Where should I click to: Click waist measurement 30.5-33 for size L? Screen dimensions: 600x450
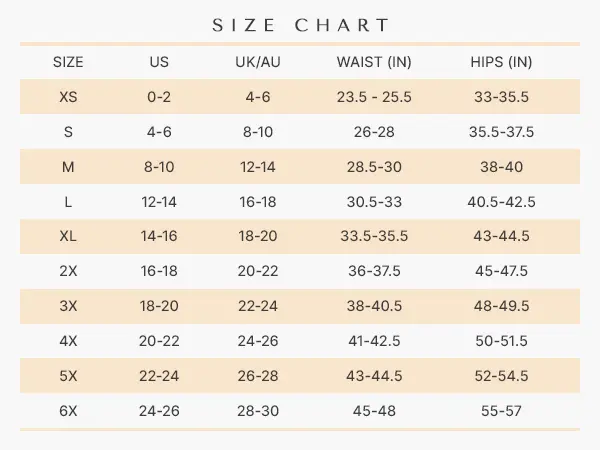pyautogui.click(x=374, y=202)
